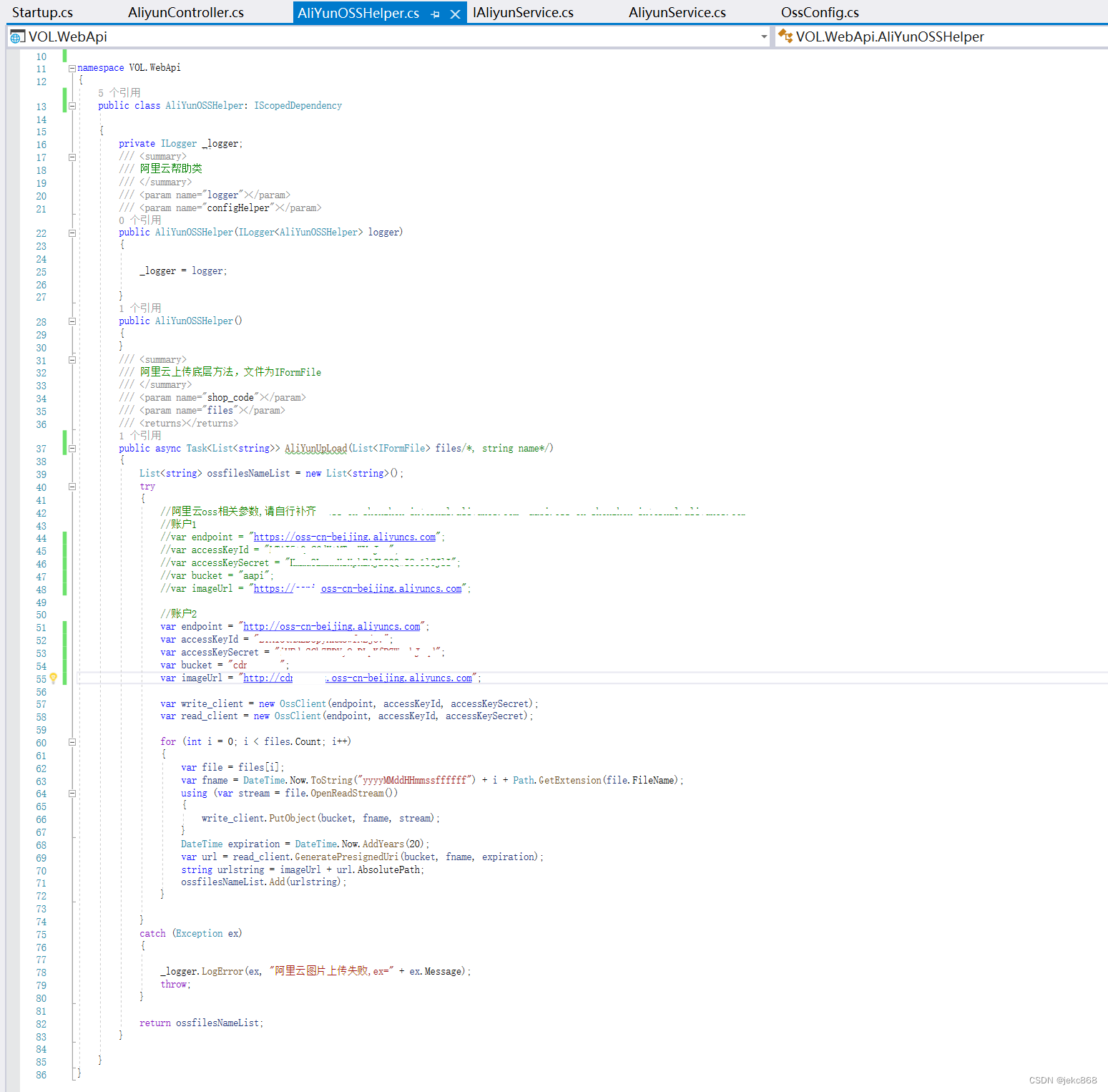Click the '//账户2' comment
1108x1092 pixels.
tap(179, 614)
